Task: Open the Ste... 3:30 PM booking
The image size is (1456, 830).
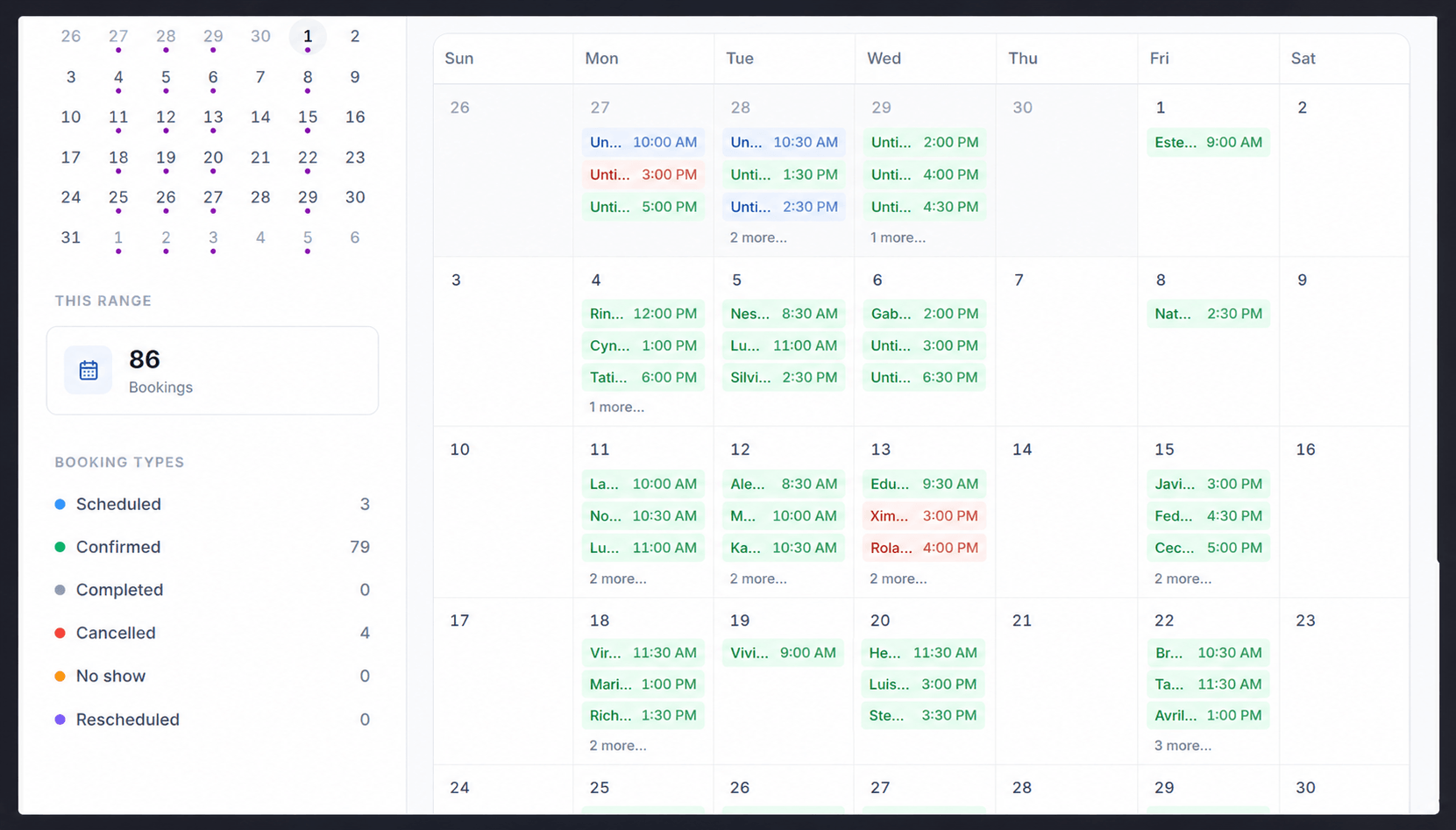Action: [924, 715]
